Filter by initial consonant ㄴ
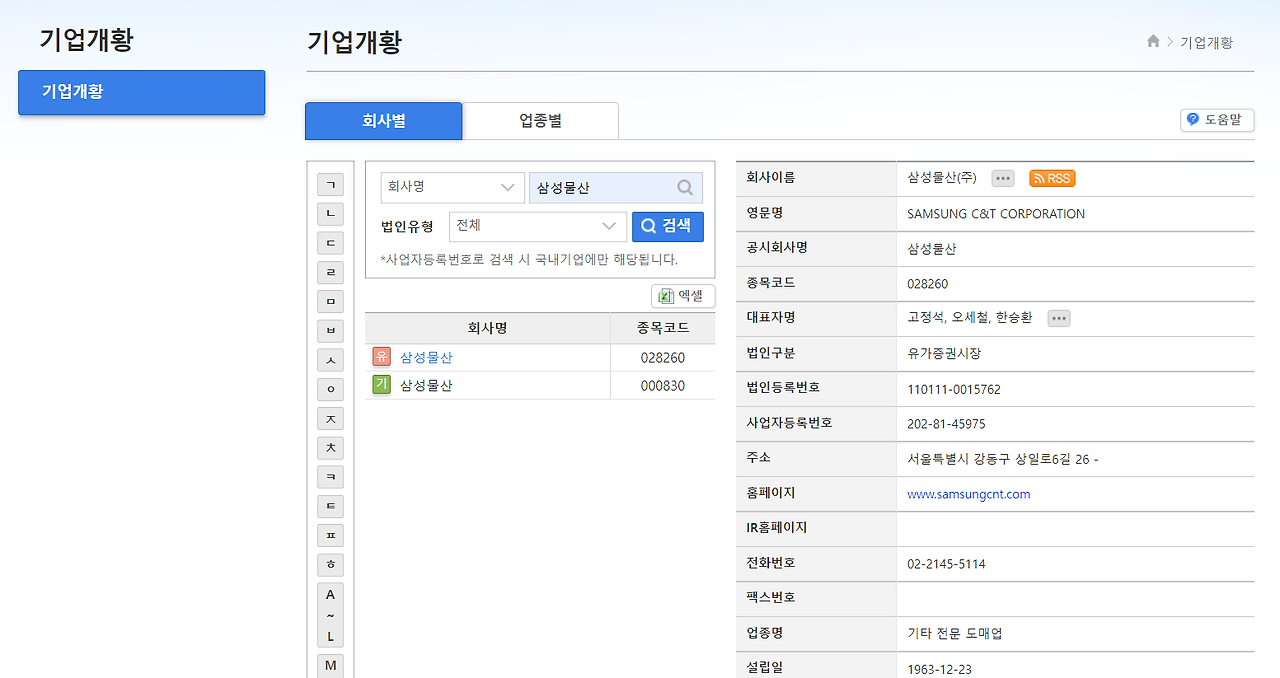Viewport: 1280px width, 678px height. (x=331, y=213)
